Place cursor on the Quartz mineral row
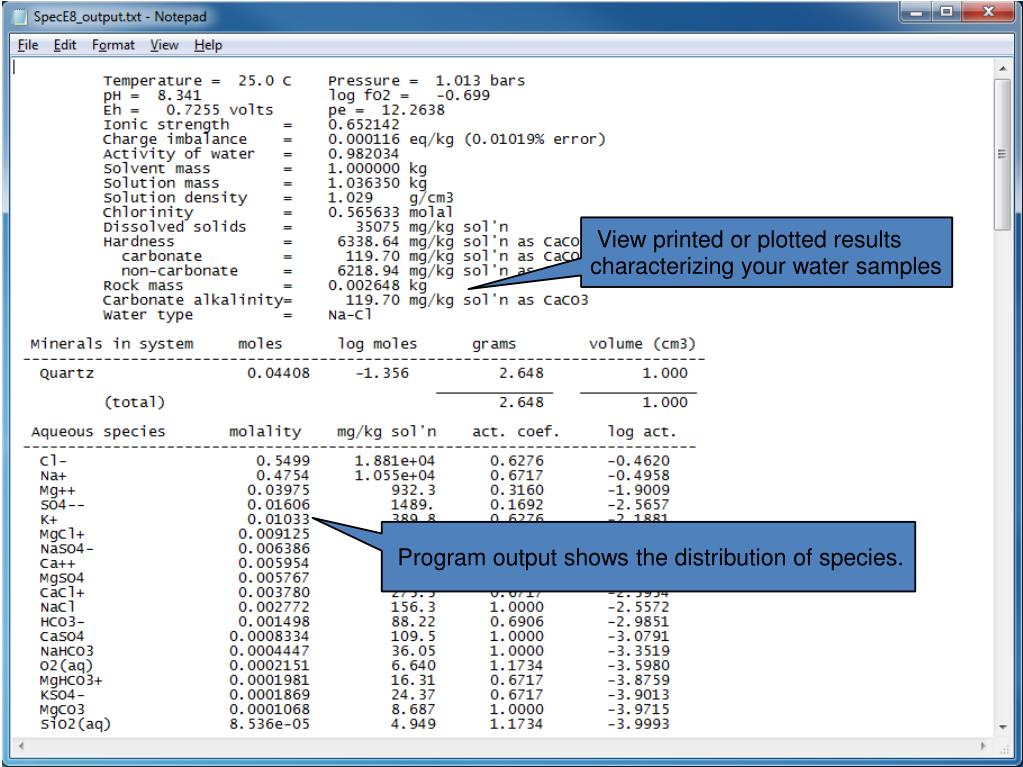Viewport: 1023px width, 767px height. click(x=67, y=373)
